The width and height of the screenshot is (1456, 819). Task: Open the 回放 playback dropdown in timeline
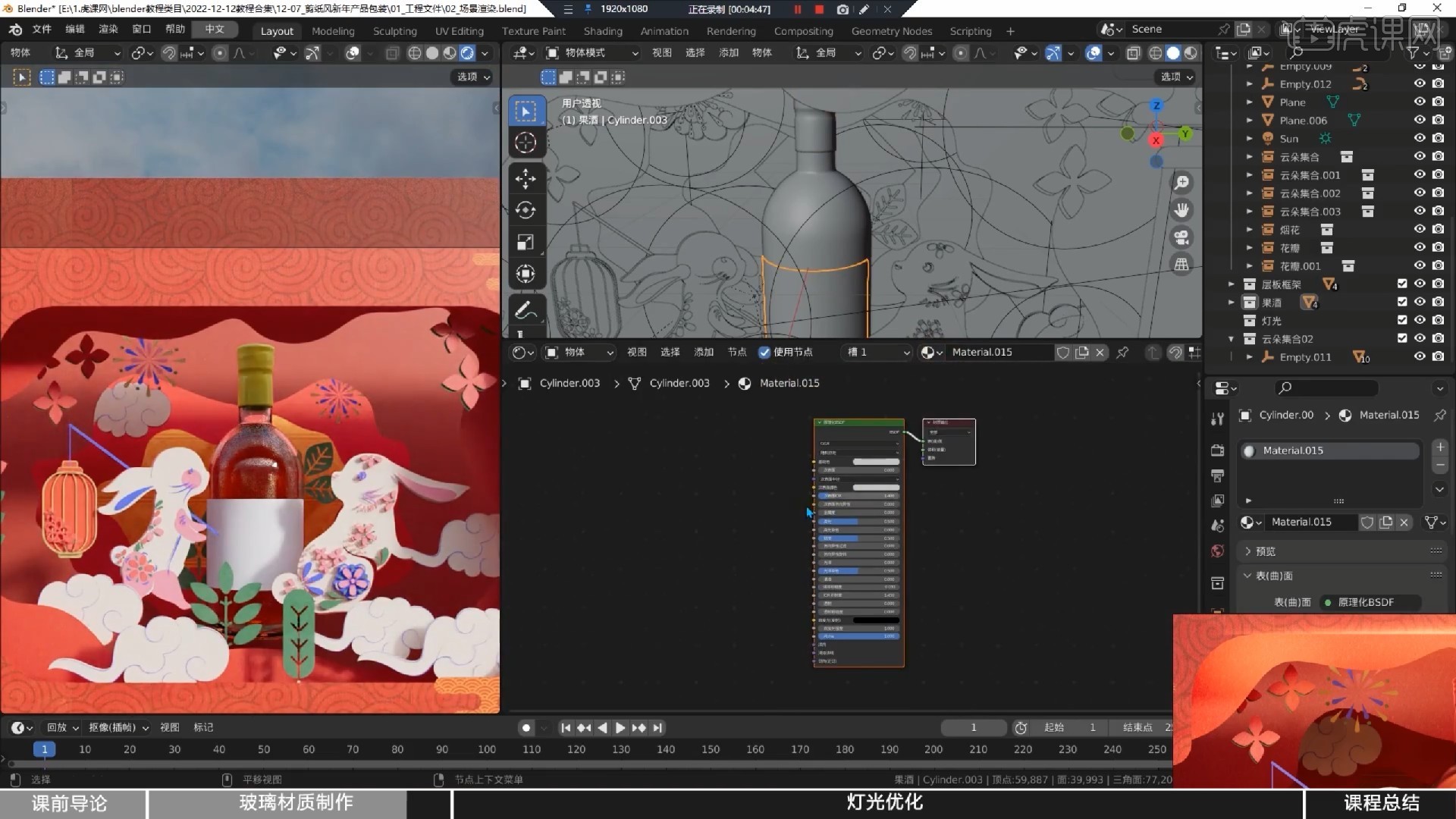tap(62, 727)
